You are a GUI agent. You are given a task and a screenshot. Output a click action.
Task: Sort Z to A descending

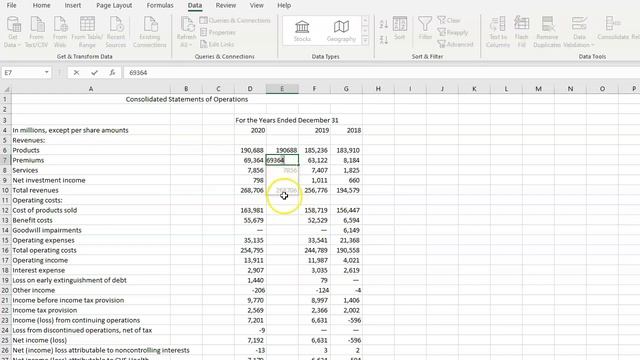pyautogui.click(x=383, y=40)
